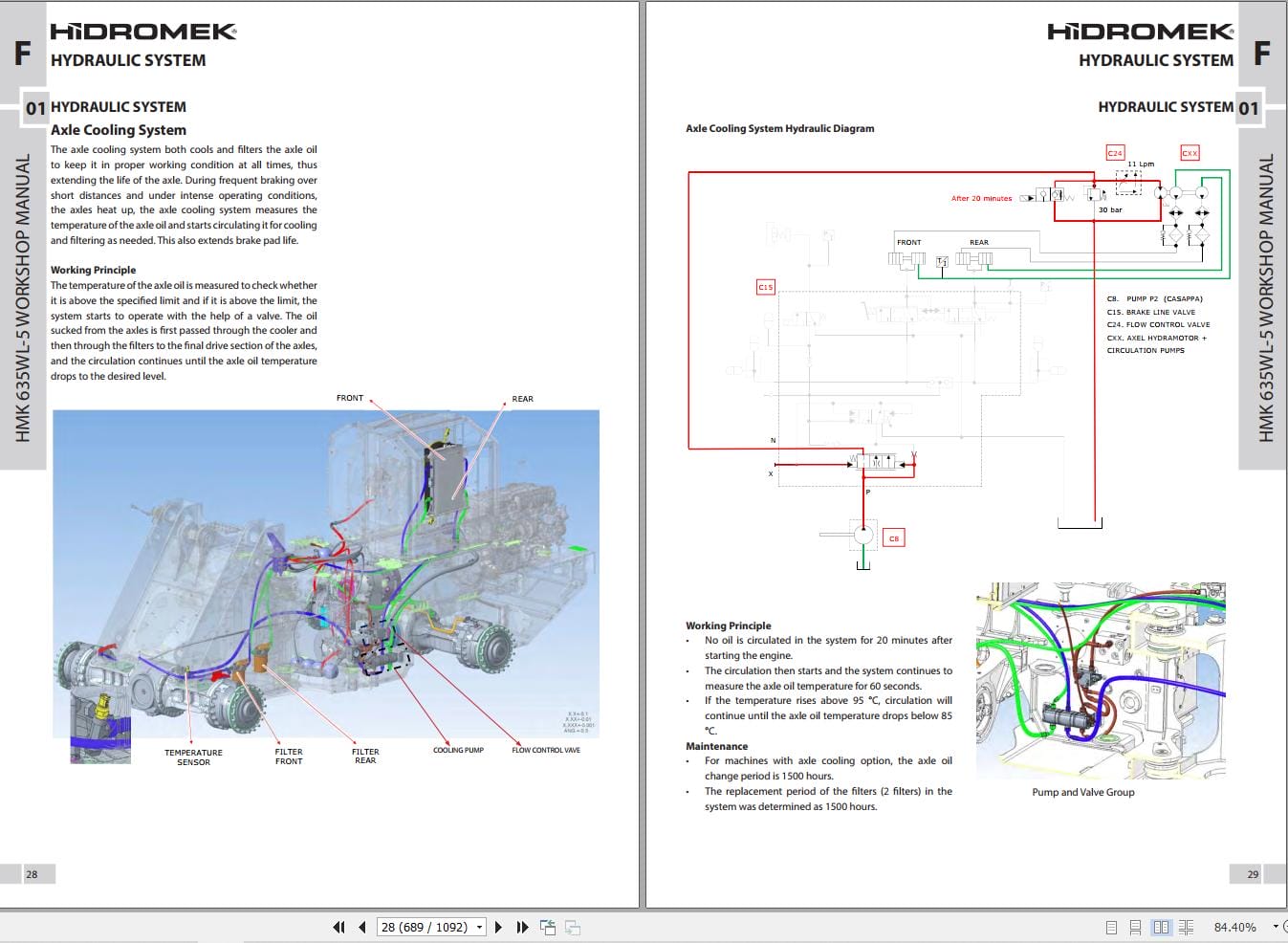Click legend line "C15. BRAKE LINE VALVE"

click(x=1151, y=312)
